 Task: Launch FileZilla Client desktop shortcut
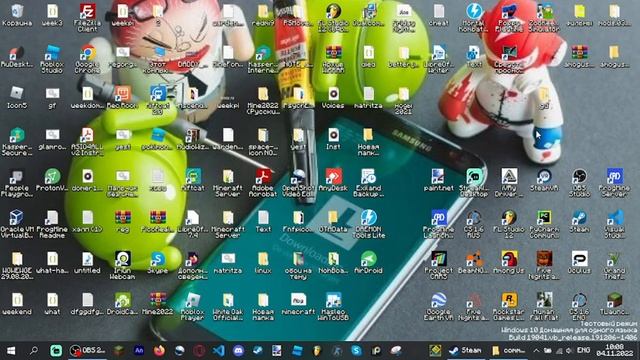(87, 18)
